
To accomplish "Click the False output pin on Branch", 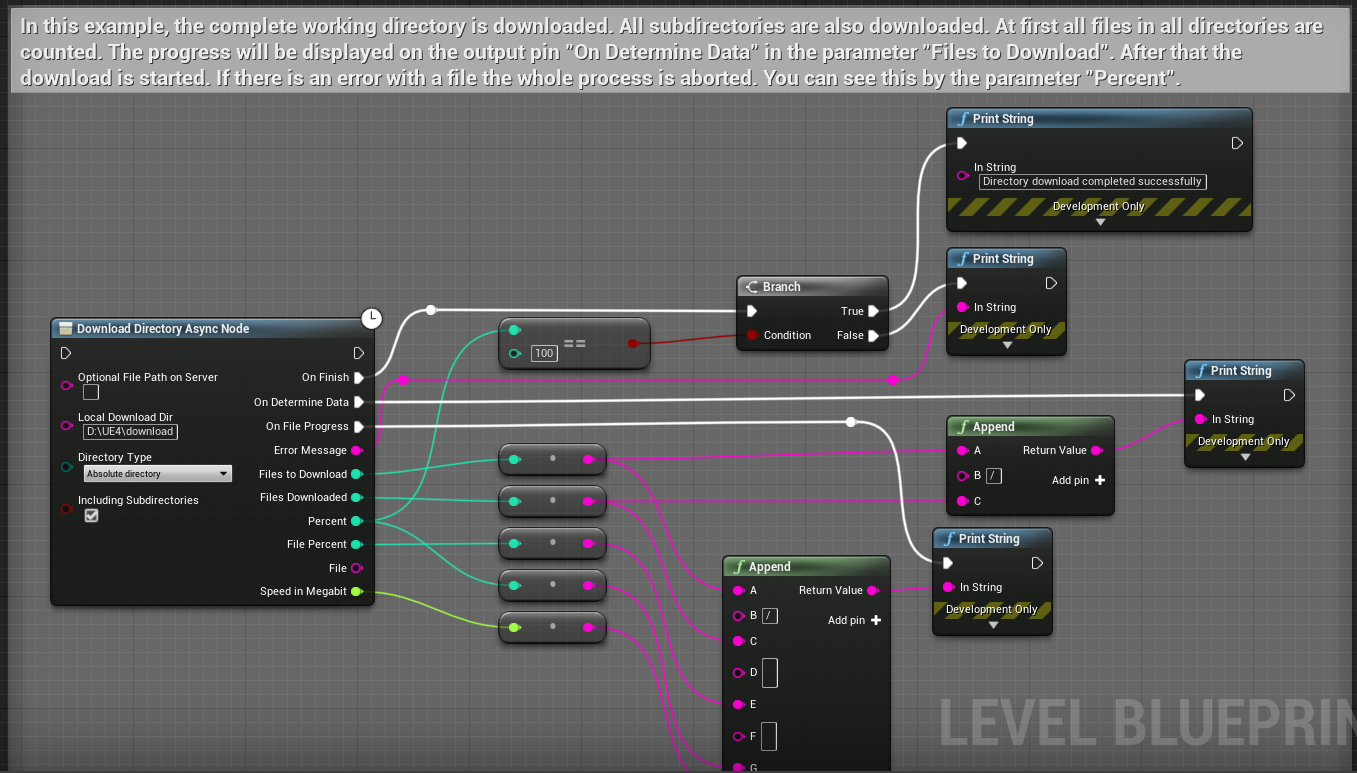I will [x=873, y=336].
